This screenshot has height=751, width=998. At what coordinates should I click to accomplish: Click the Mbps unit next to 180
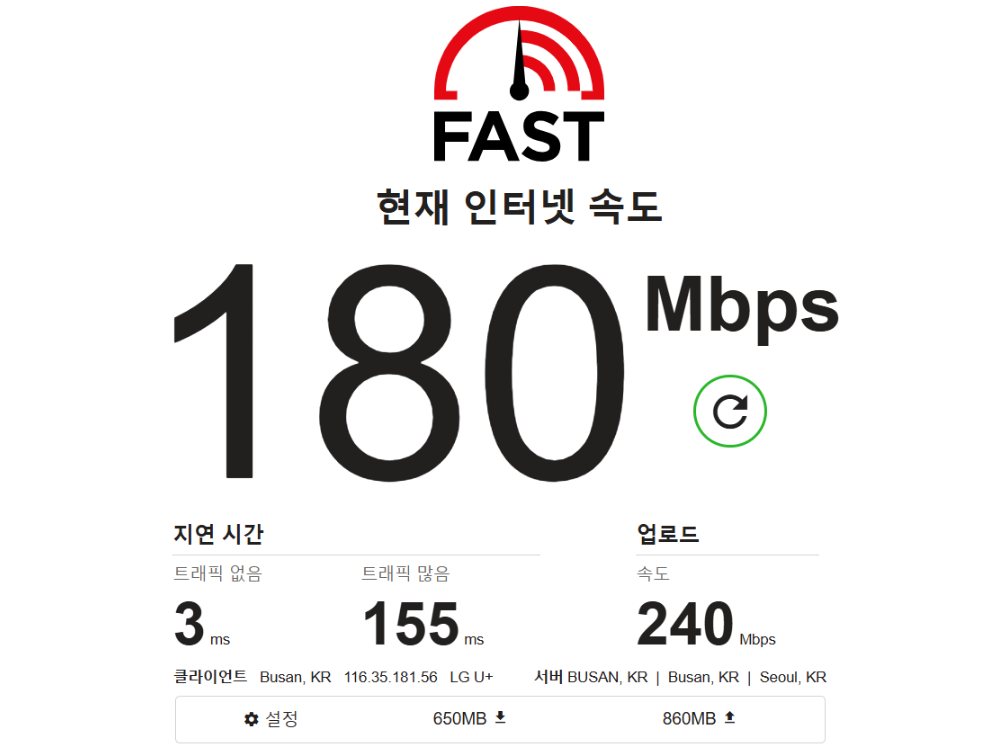(742, 307)
